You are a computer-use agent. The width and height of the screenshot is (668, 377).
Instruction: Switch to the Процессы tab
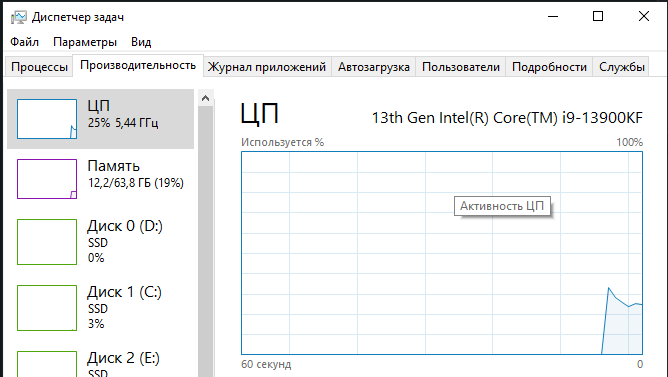[x=39, y=67]
